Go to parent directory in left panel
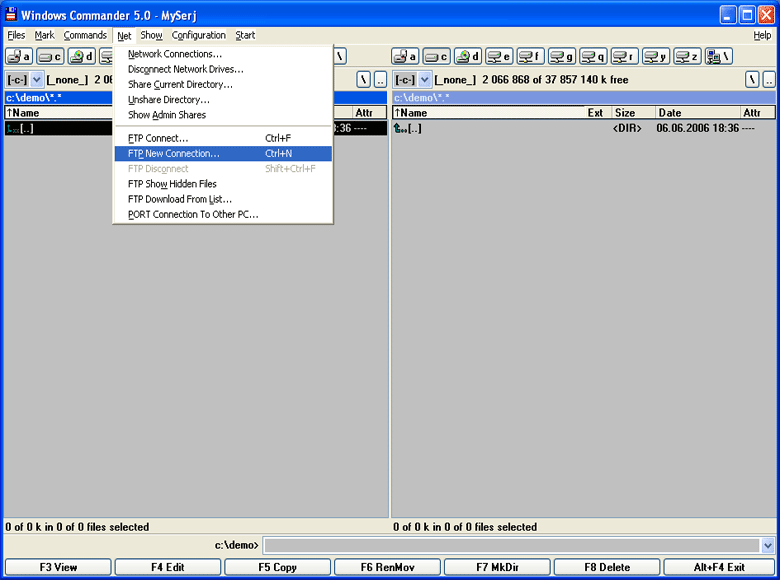The width and height of the screenshot is (780, 580). tap(380, 79)
